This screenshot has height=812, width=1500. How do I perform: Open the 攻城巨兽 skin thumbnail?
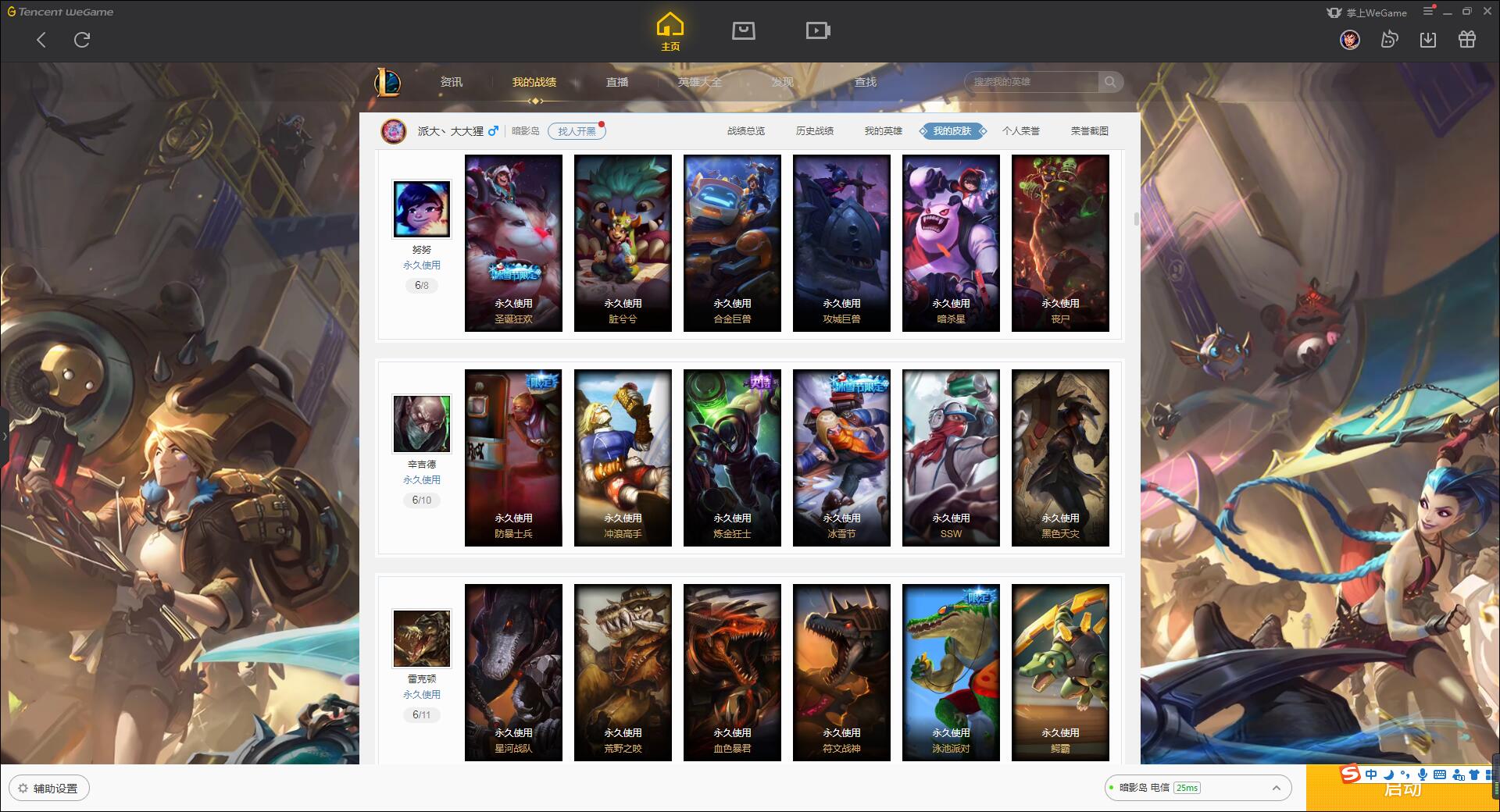841,243
